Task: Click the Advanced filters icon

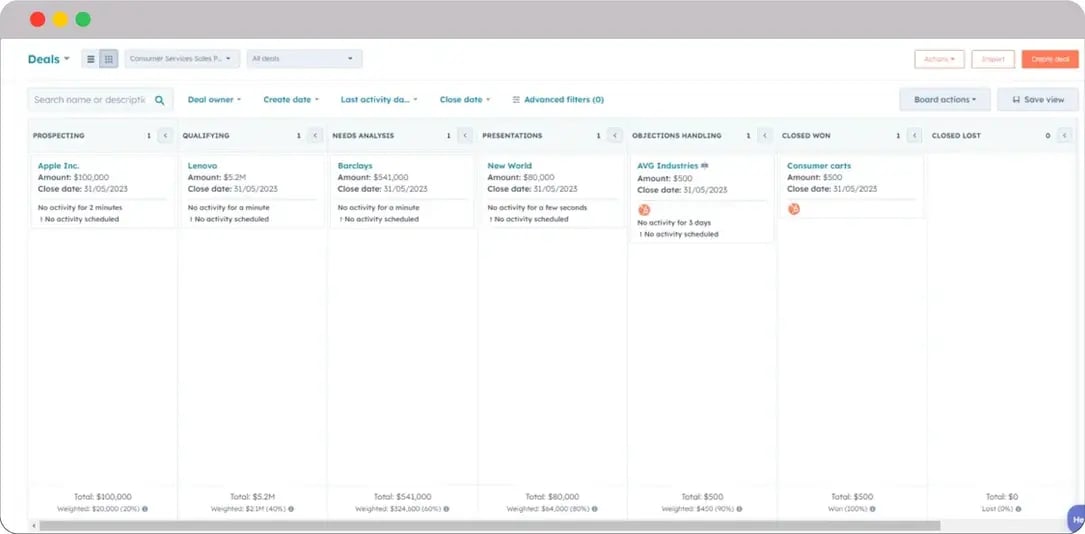Action: [516, 100]
